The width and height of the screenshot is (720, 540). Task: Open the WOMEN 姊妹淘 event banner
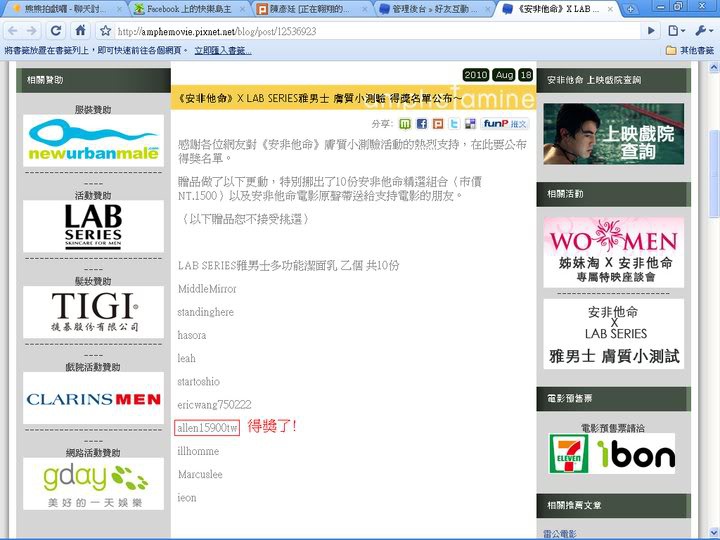[613, 252]
